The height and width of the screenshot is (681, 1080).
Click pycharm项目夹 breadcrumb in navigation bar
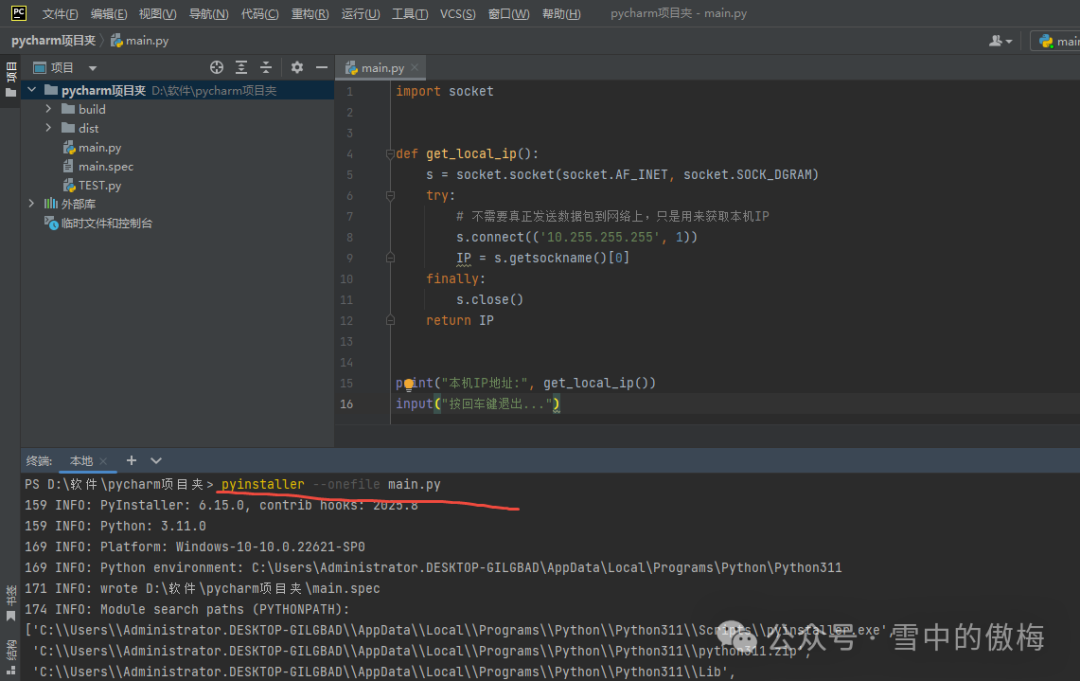click(x=53, y=41)
